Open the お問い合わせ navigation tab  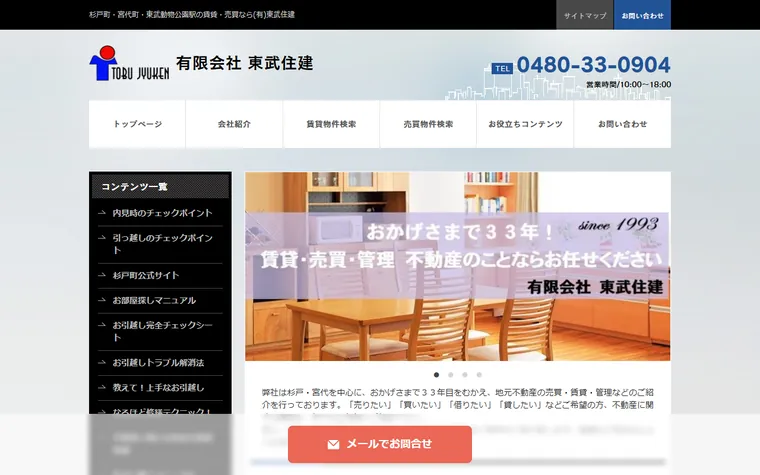click(x=622, y=124)
